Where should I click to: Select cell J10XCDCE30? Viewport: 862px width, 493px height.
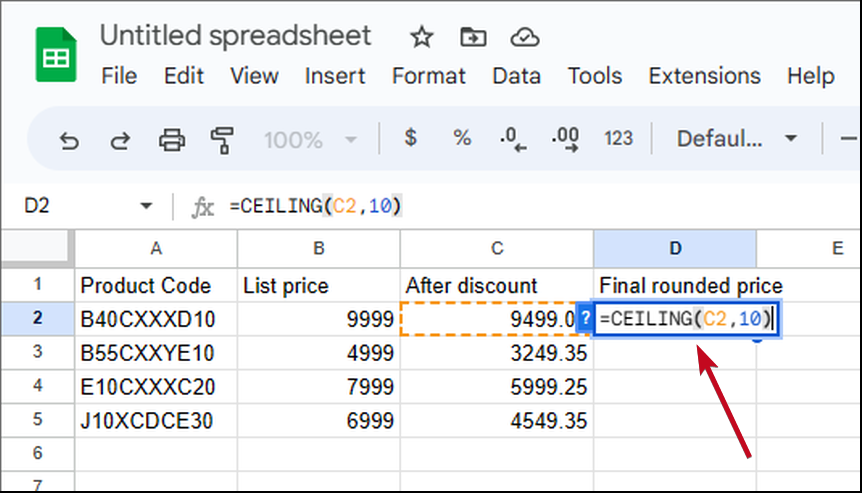(x=156, y=420)
